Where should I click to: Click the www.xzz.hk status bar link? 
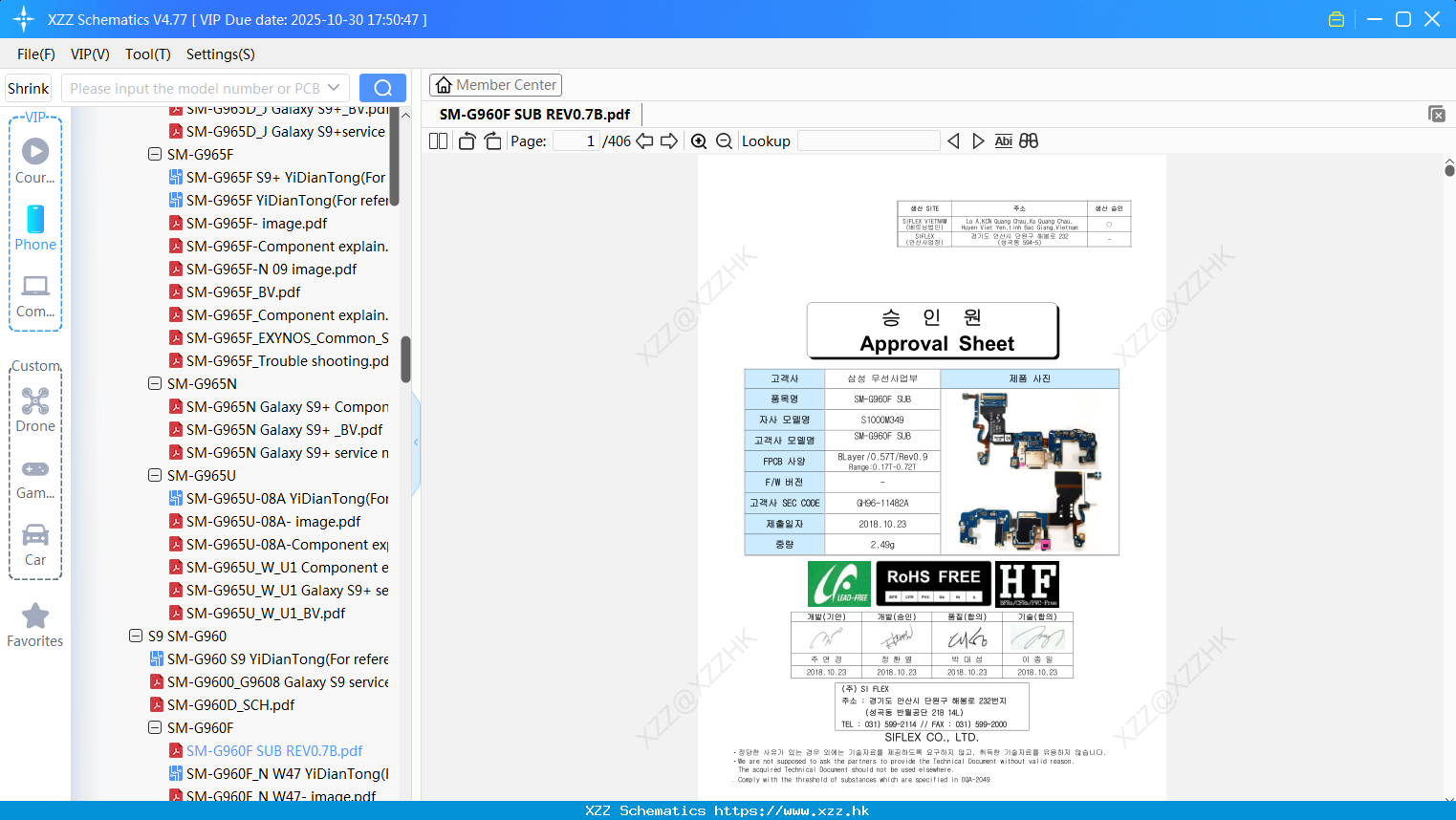click(792, 810)
